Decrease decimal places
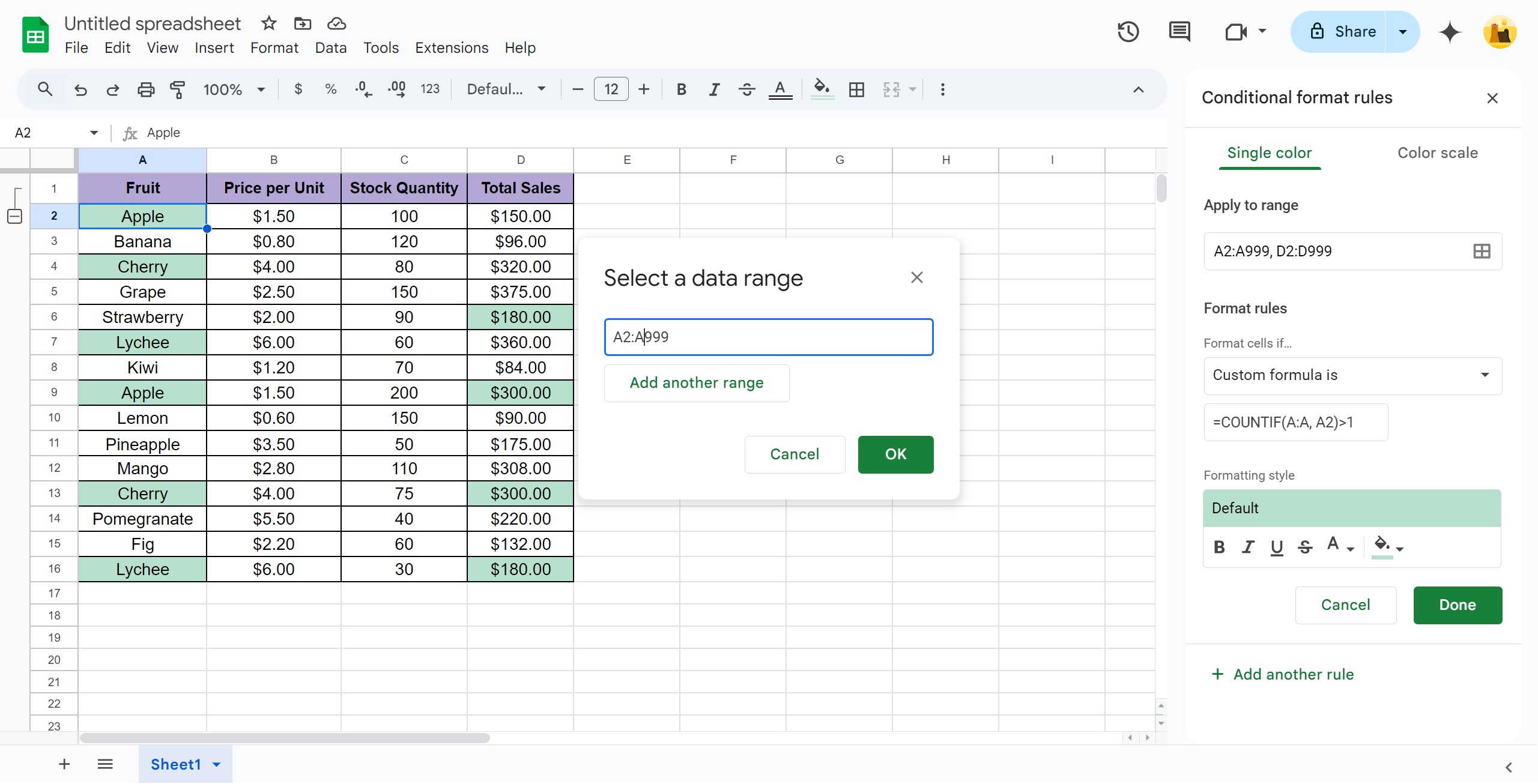Screen dimensions: 1538x784 363,89
